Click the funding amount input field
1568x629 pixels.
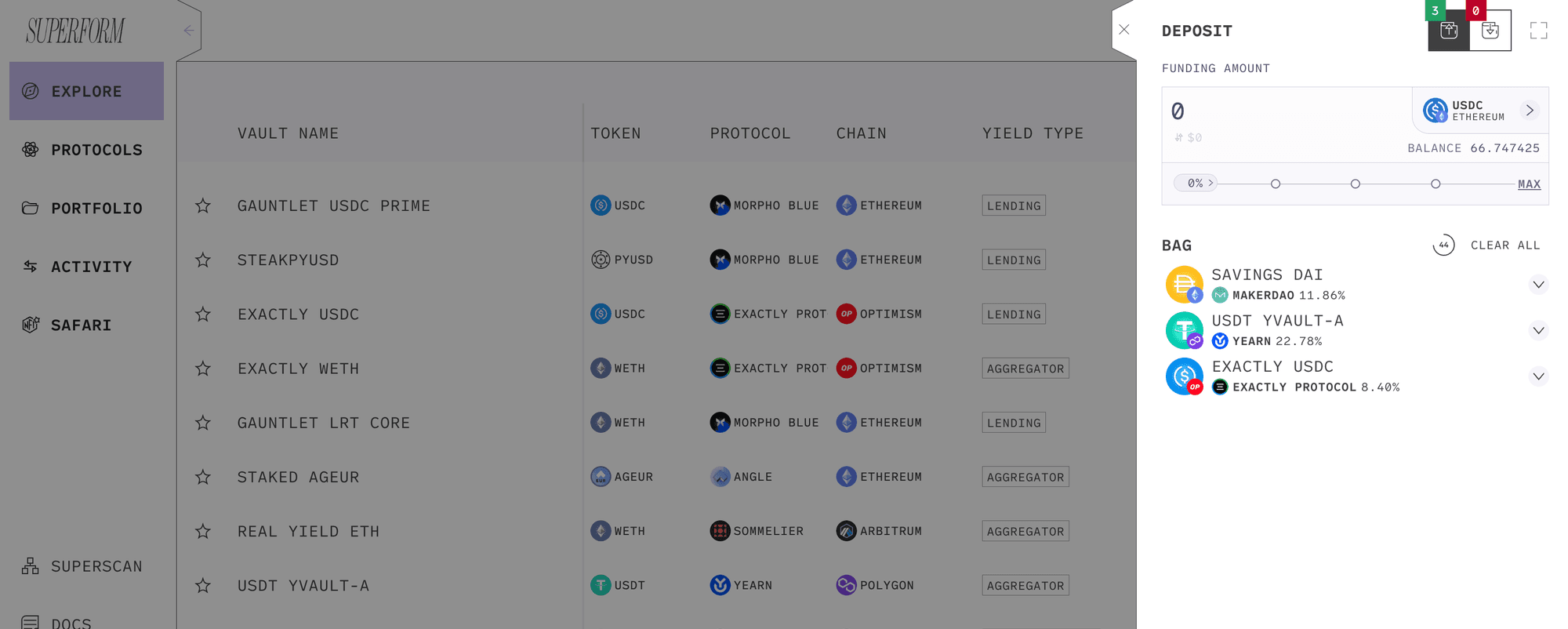click(x=1287, y=111)
